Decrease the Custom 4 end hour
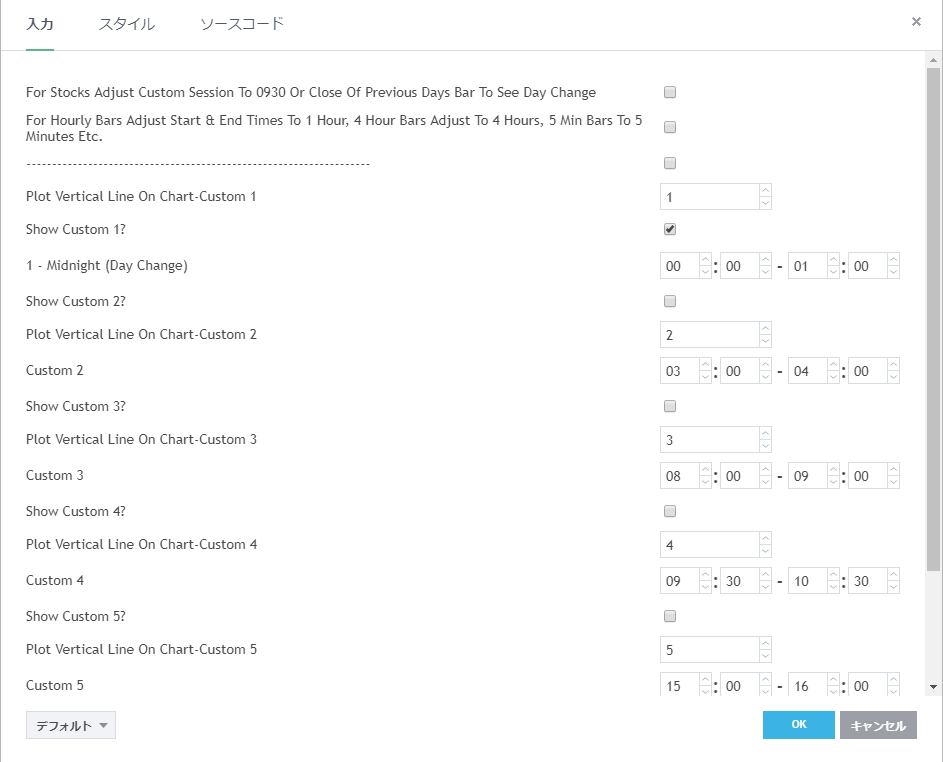The image size is (943, 762). click(x=833, y=587)
